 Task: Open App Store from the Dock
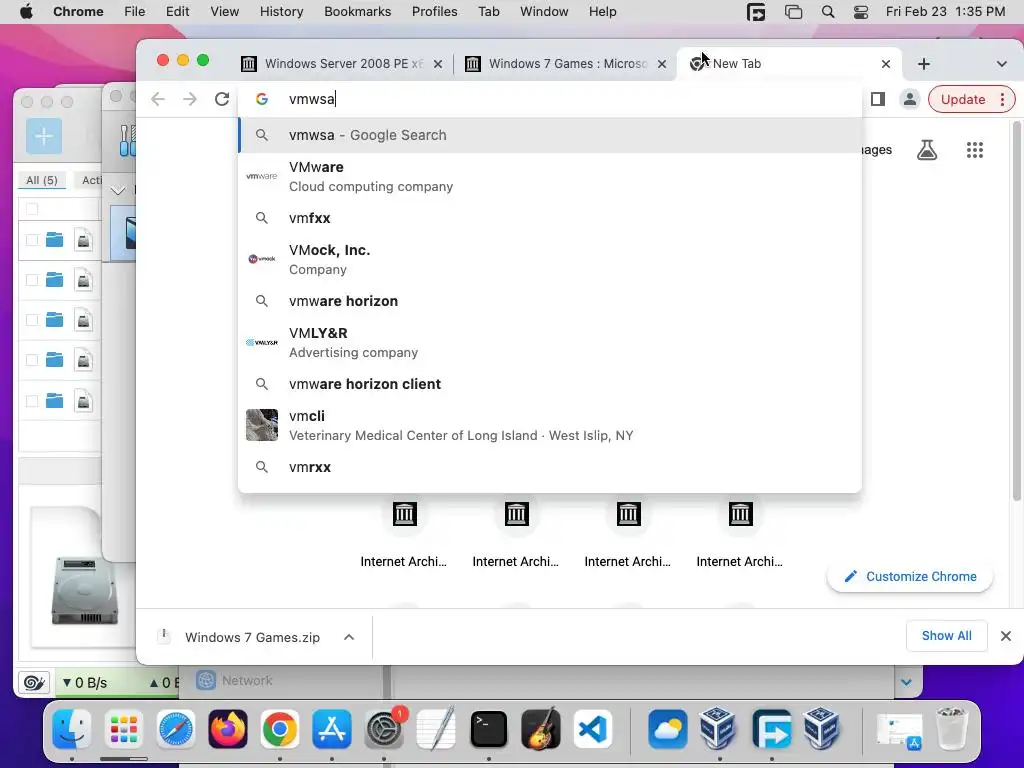tap(332, 729)
